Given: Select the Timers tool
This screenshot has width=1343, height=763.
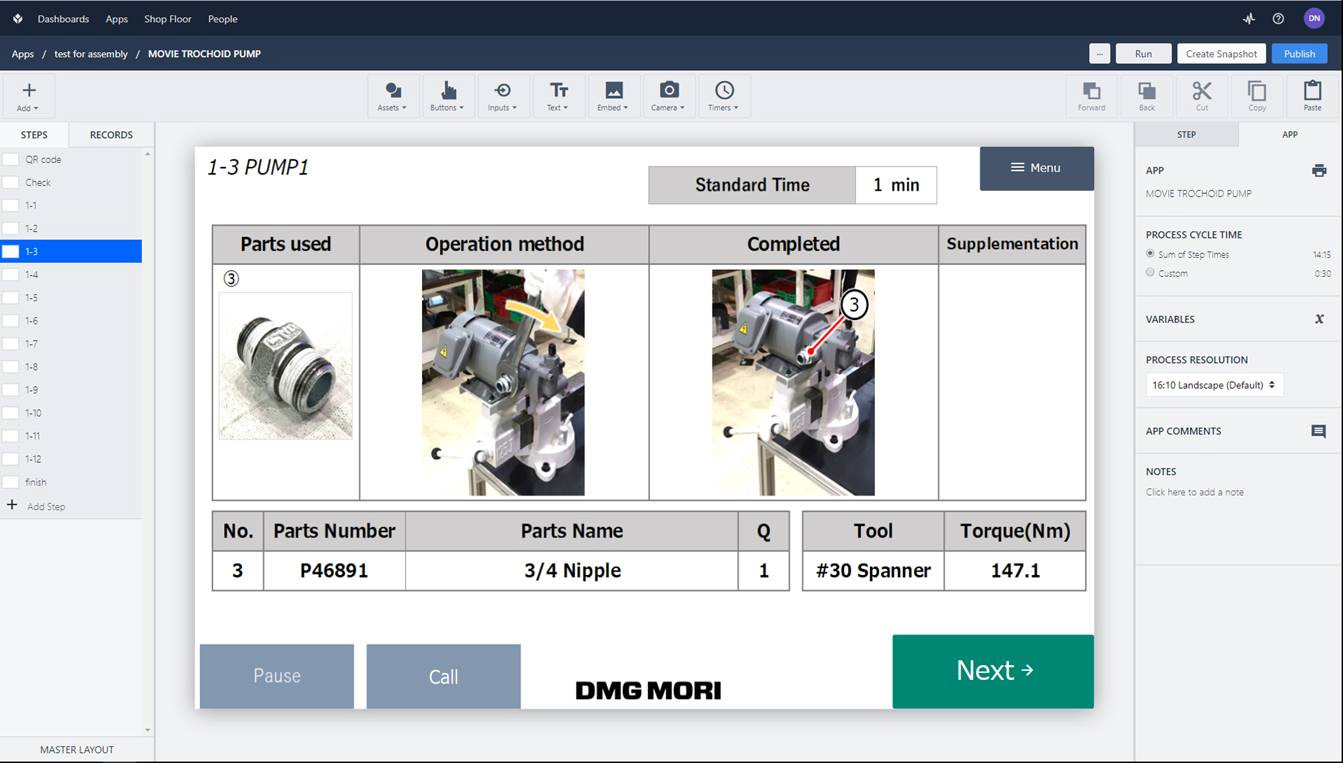Looking at the screenshot, I should tap(723, 95).
